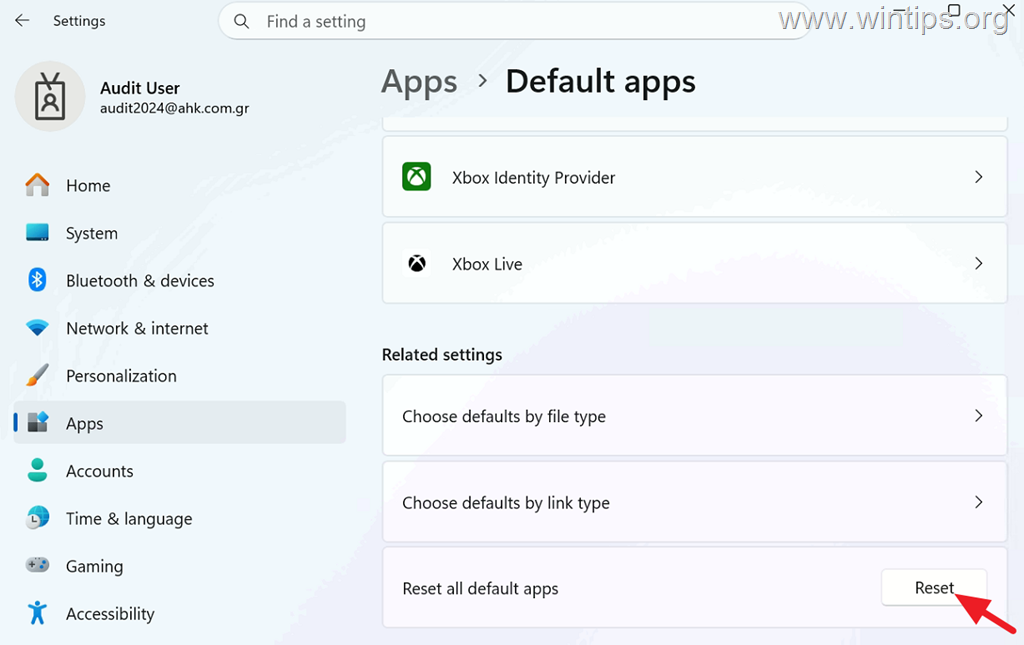
Task: Click the System monitor icon
Action: 37,232
